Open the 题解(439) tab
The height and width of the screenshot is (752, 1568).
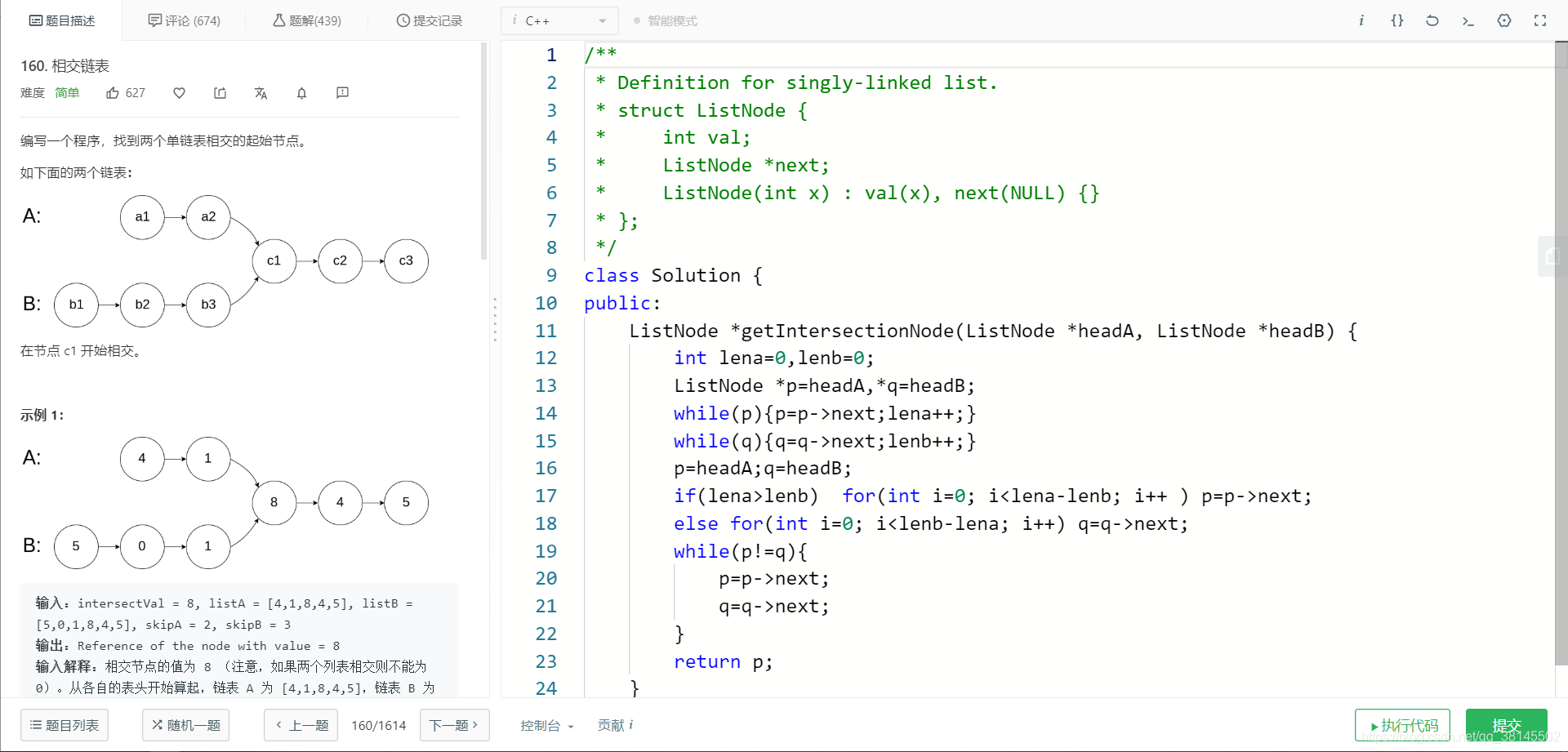click(x=307, y=20)
